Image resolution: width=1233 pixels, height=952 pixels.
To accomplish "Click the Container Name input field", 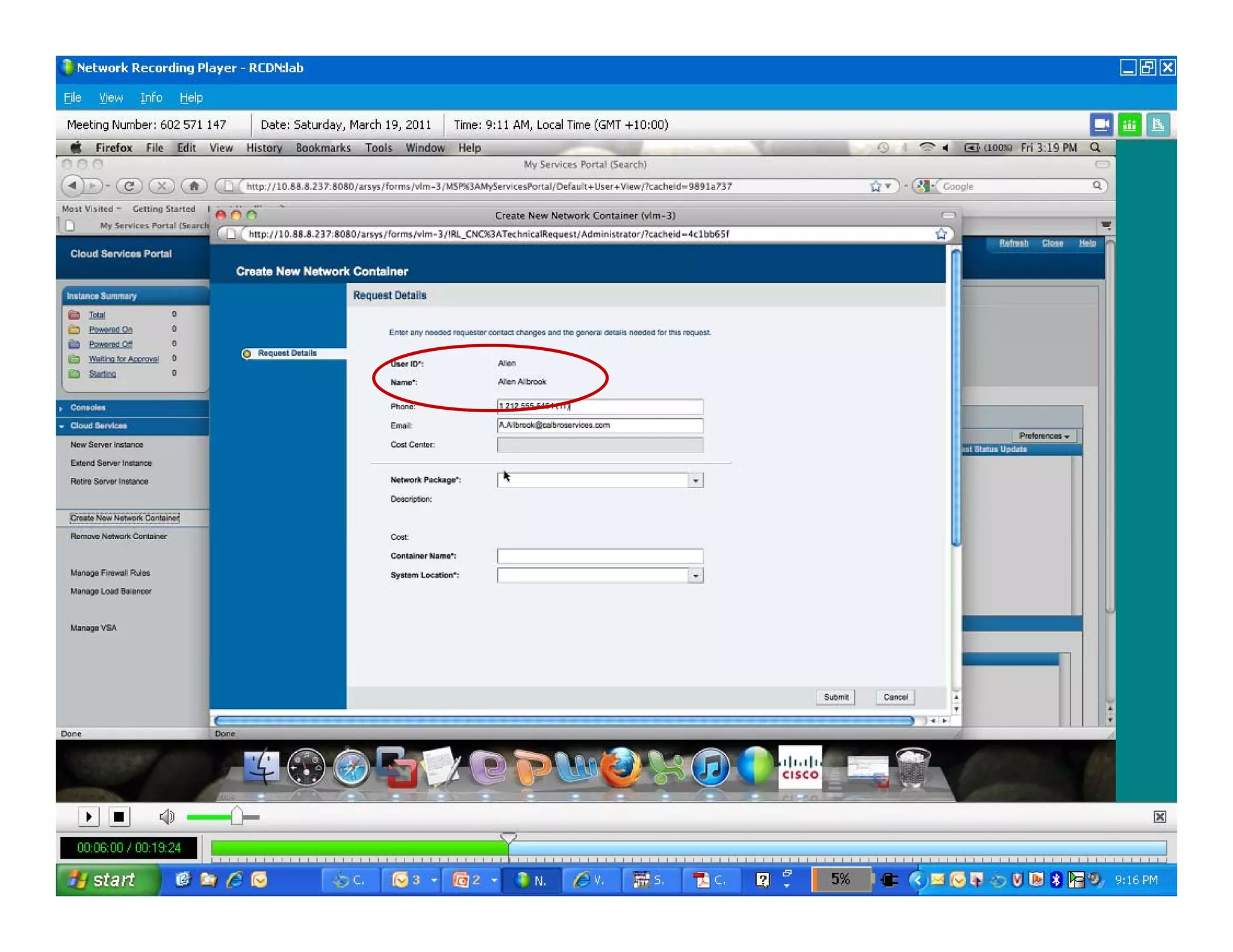I will click(600, 556).
